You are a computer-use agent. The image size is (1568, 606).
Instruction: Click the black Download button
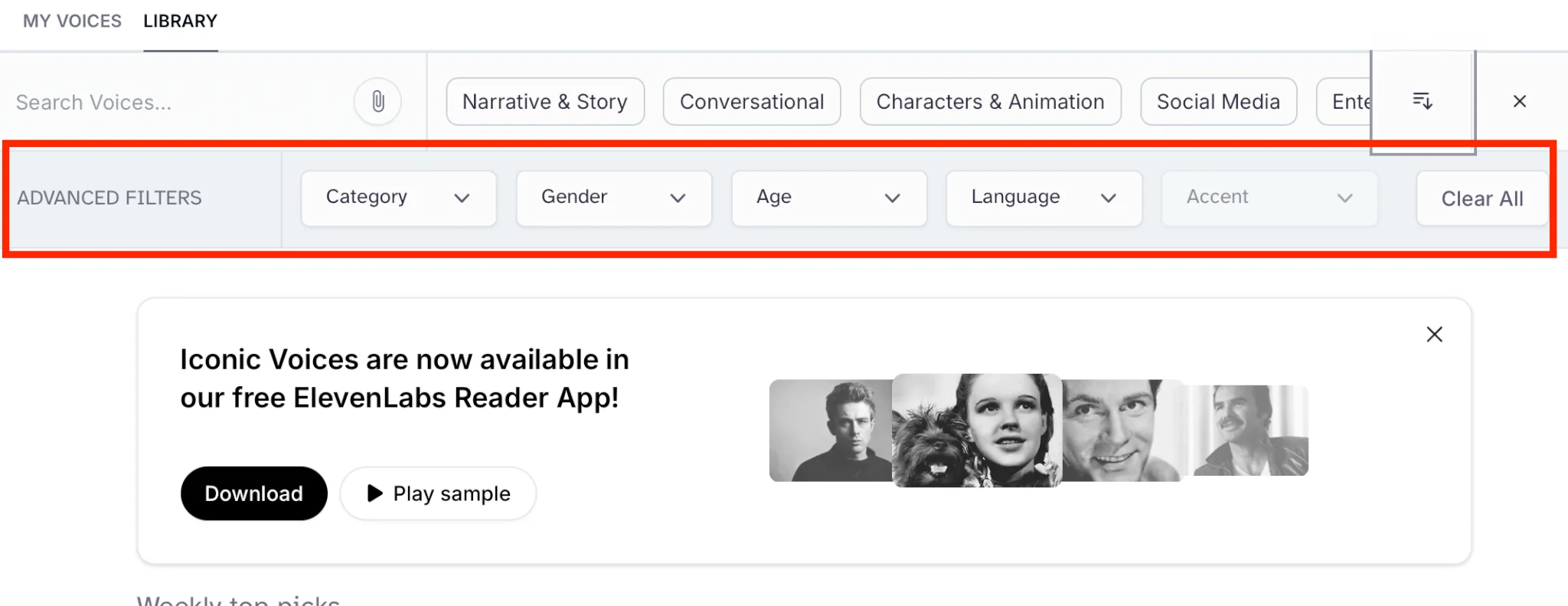(x=253, y=493)
